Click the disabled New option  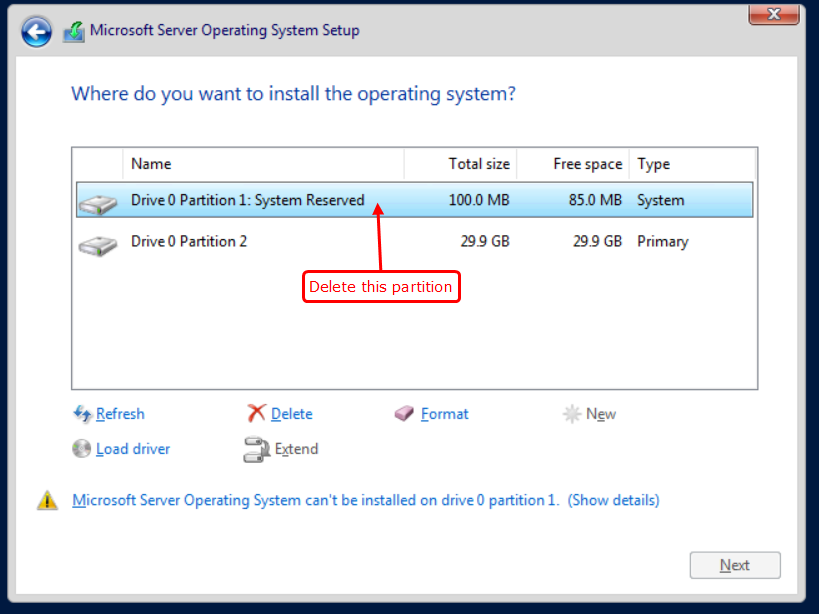[601, 414]
